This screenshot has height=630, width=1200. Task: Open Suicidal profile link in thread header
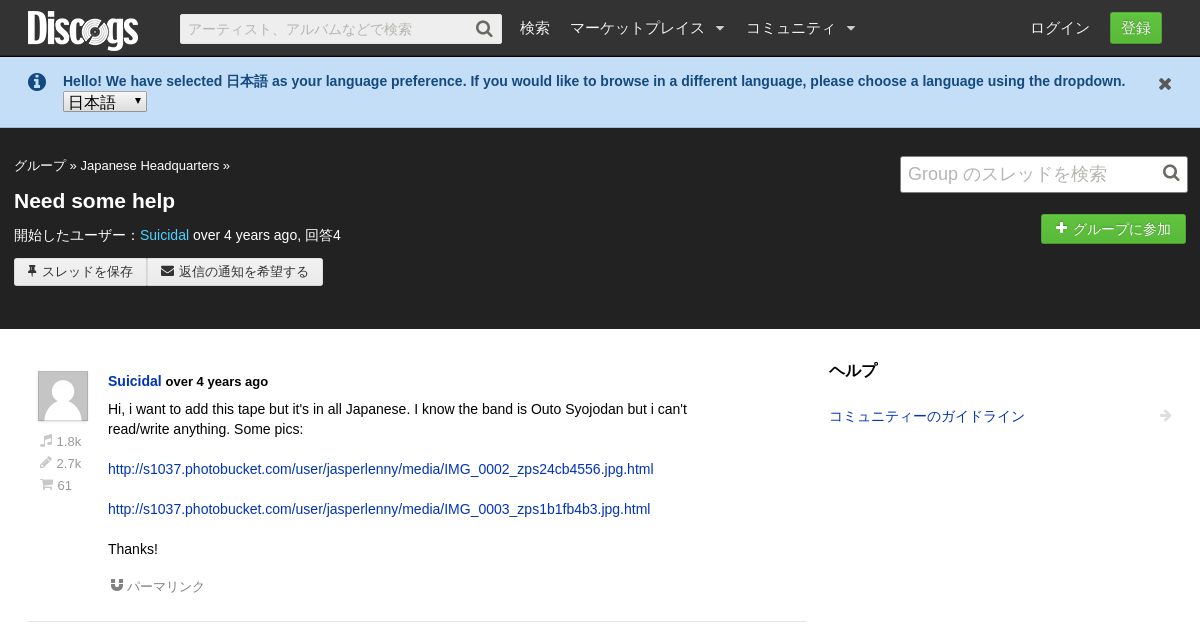[164, 235]
